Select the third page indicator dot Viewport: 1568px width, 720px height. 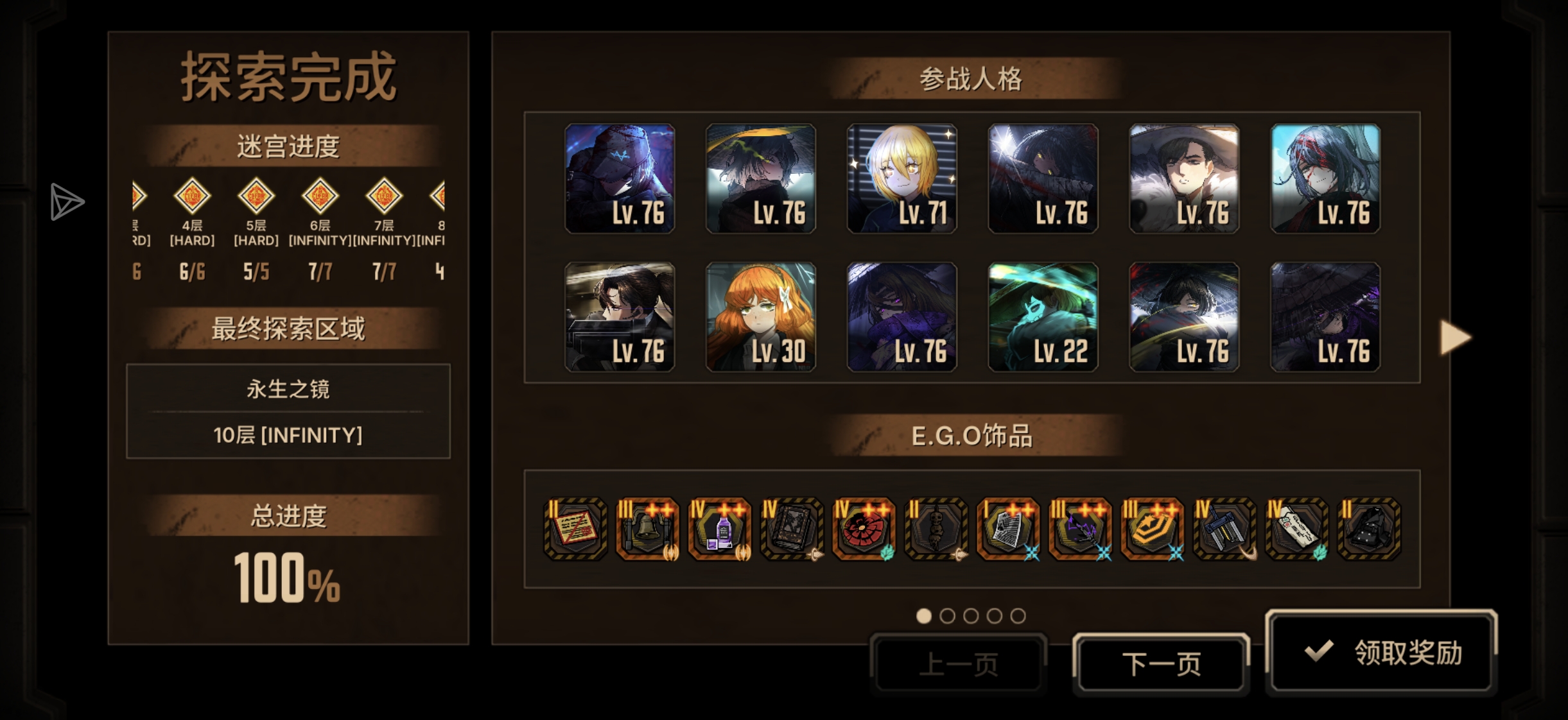[x=971, y=616]
